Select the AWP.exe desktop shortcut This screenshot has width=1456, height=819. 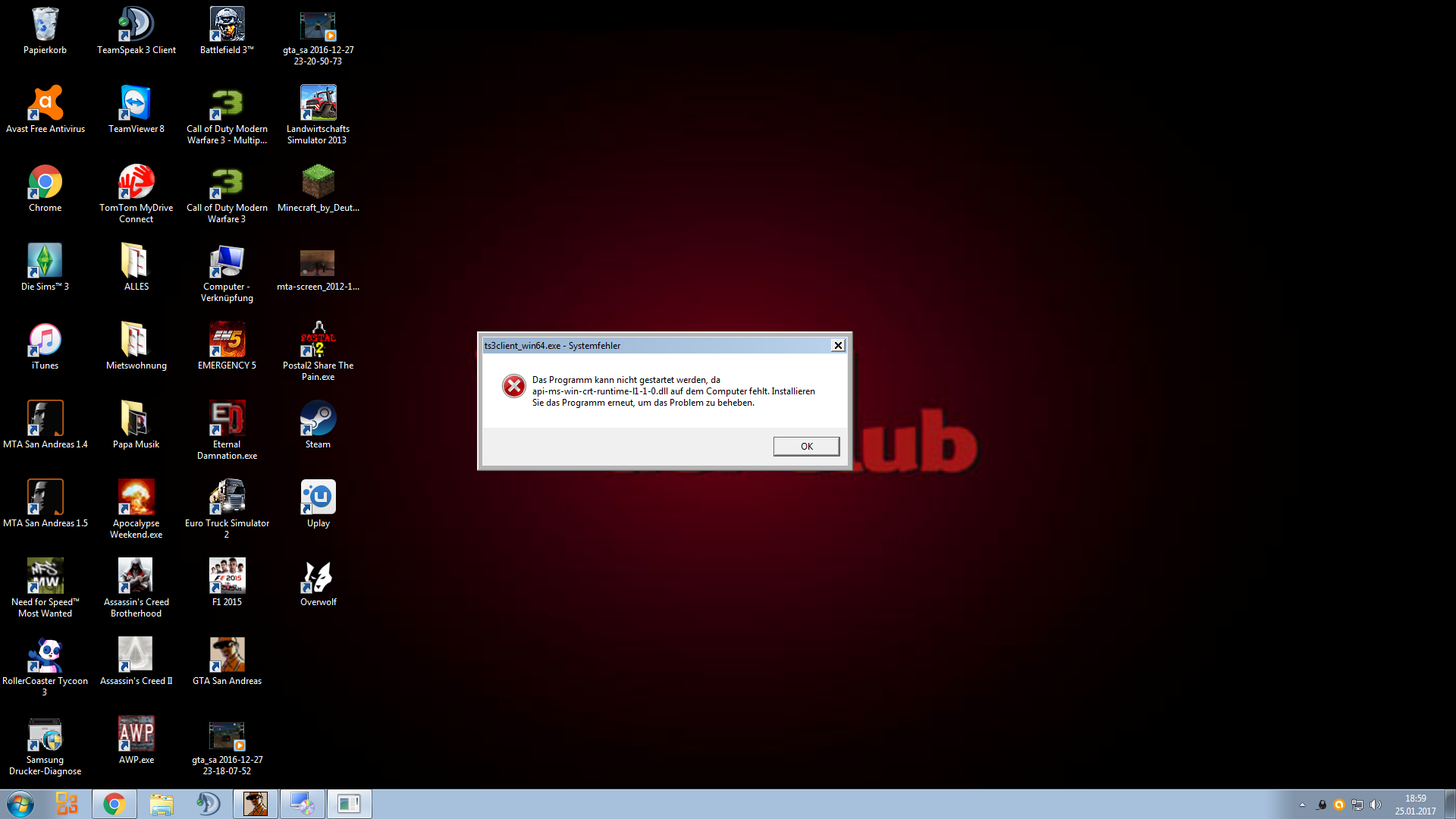(136, 741)
